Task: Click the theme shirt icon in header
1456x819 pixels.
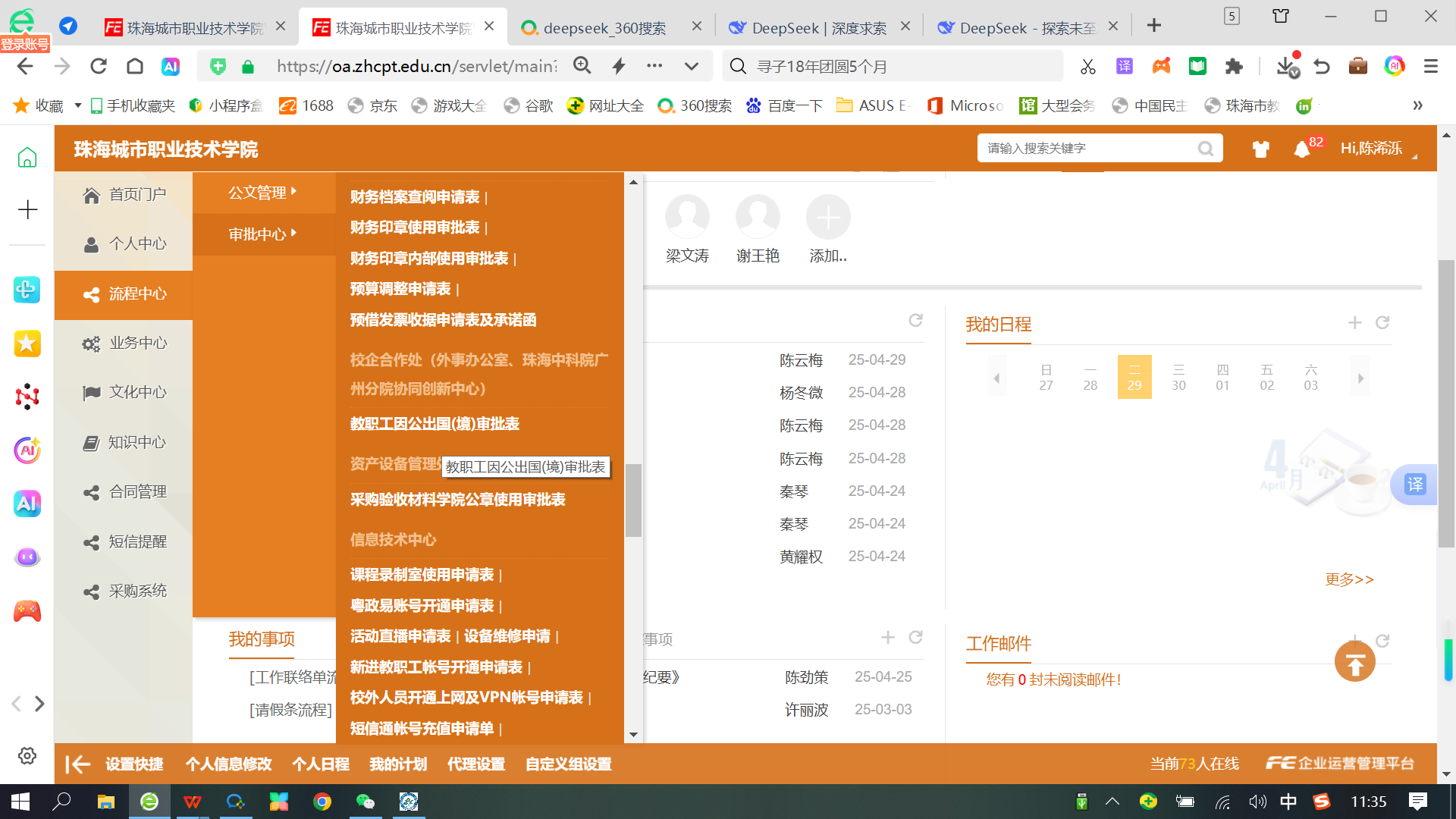Action: click(x=1260, y=149)
